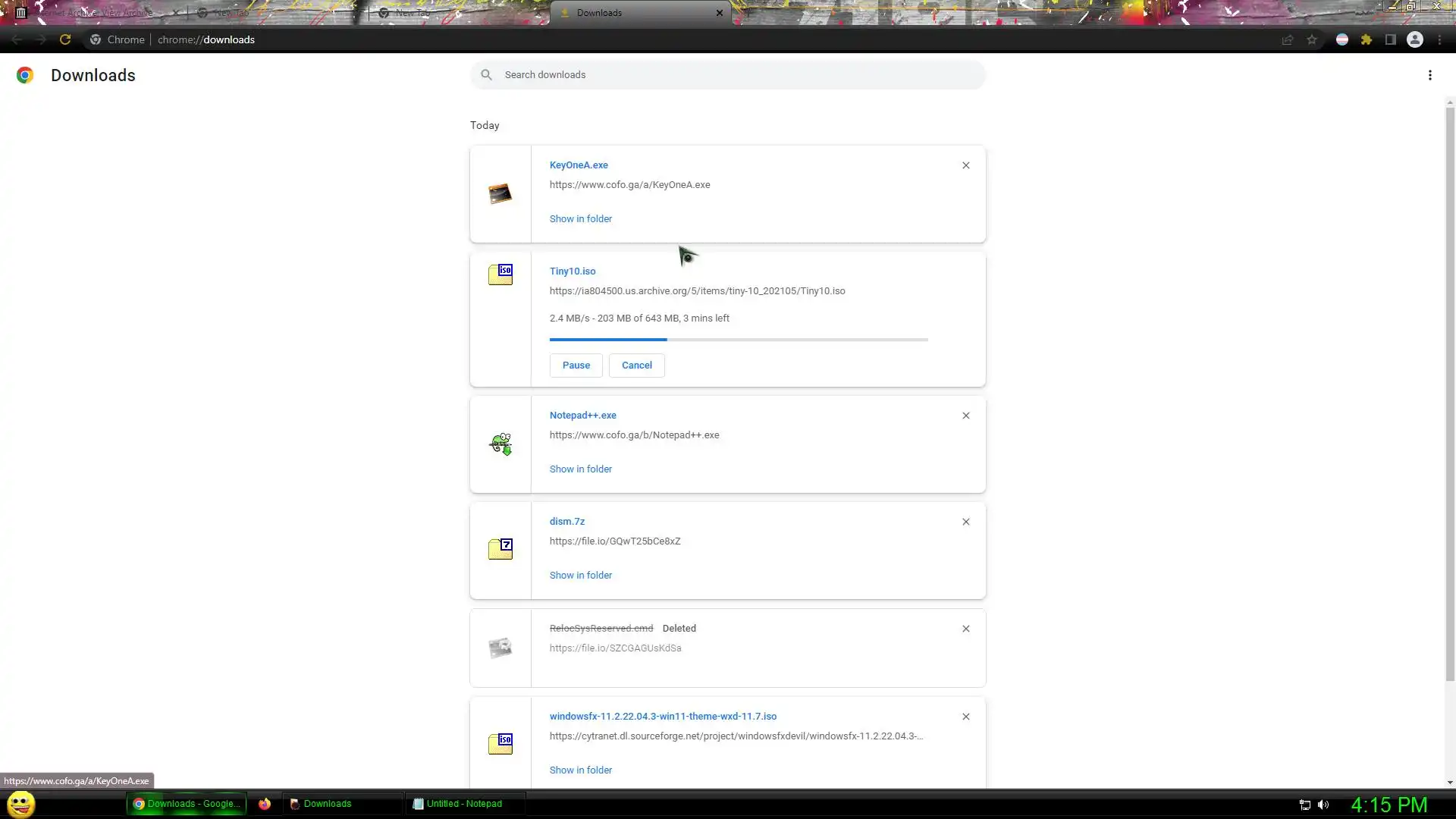
Task: Open the side panel icon
Action: pyautogui.click(x=1391, y=39)
